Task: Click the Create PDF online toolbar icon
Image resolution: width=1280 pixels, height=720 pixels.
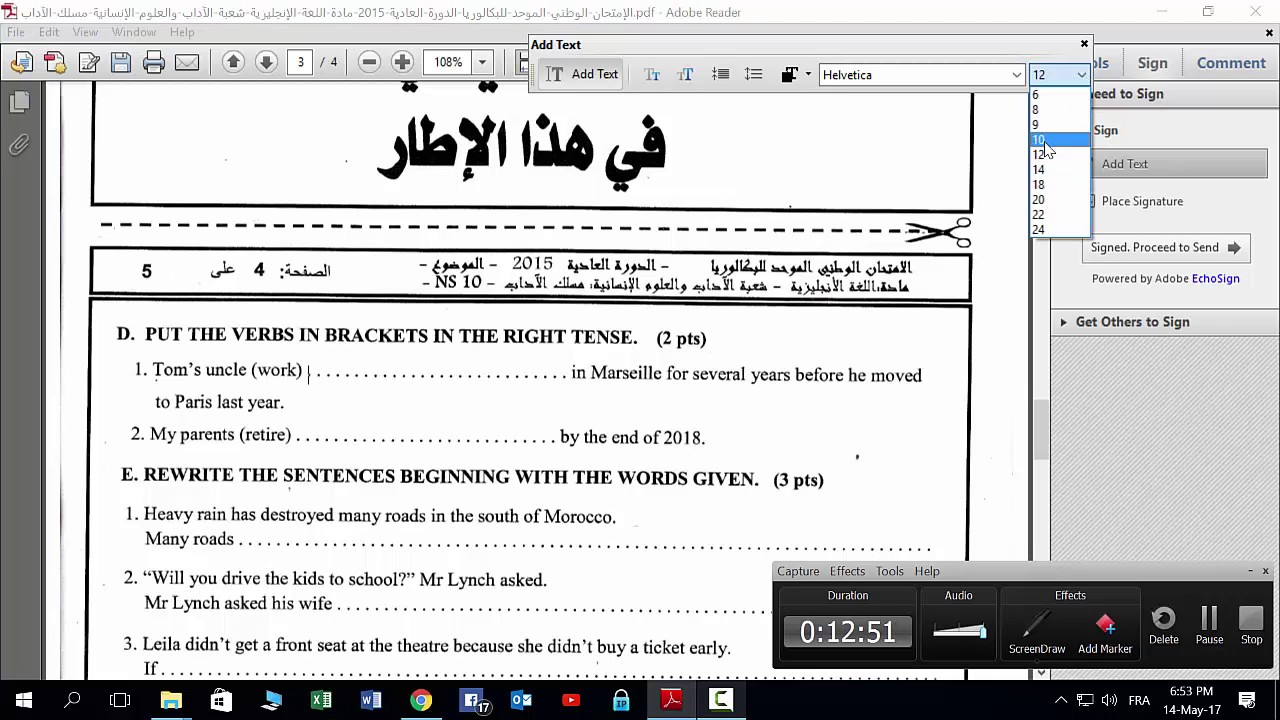Action: click(x=55, y=62)
